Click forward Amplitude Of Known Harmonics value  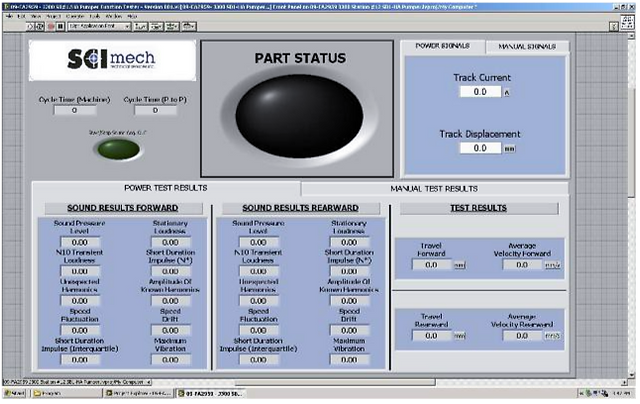point(170,301)
